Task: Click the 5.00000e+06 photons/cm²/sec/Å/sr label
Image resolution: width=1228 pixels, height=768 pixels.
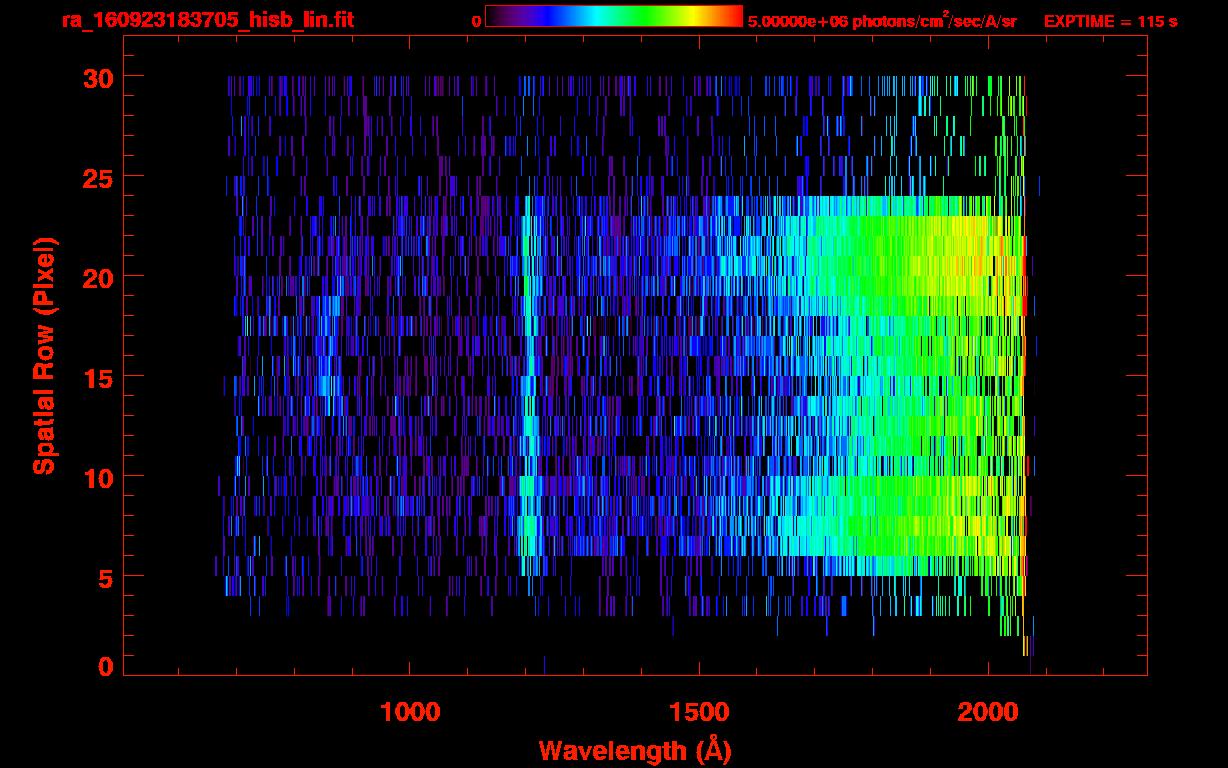Action: point(882,20)
